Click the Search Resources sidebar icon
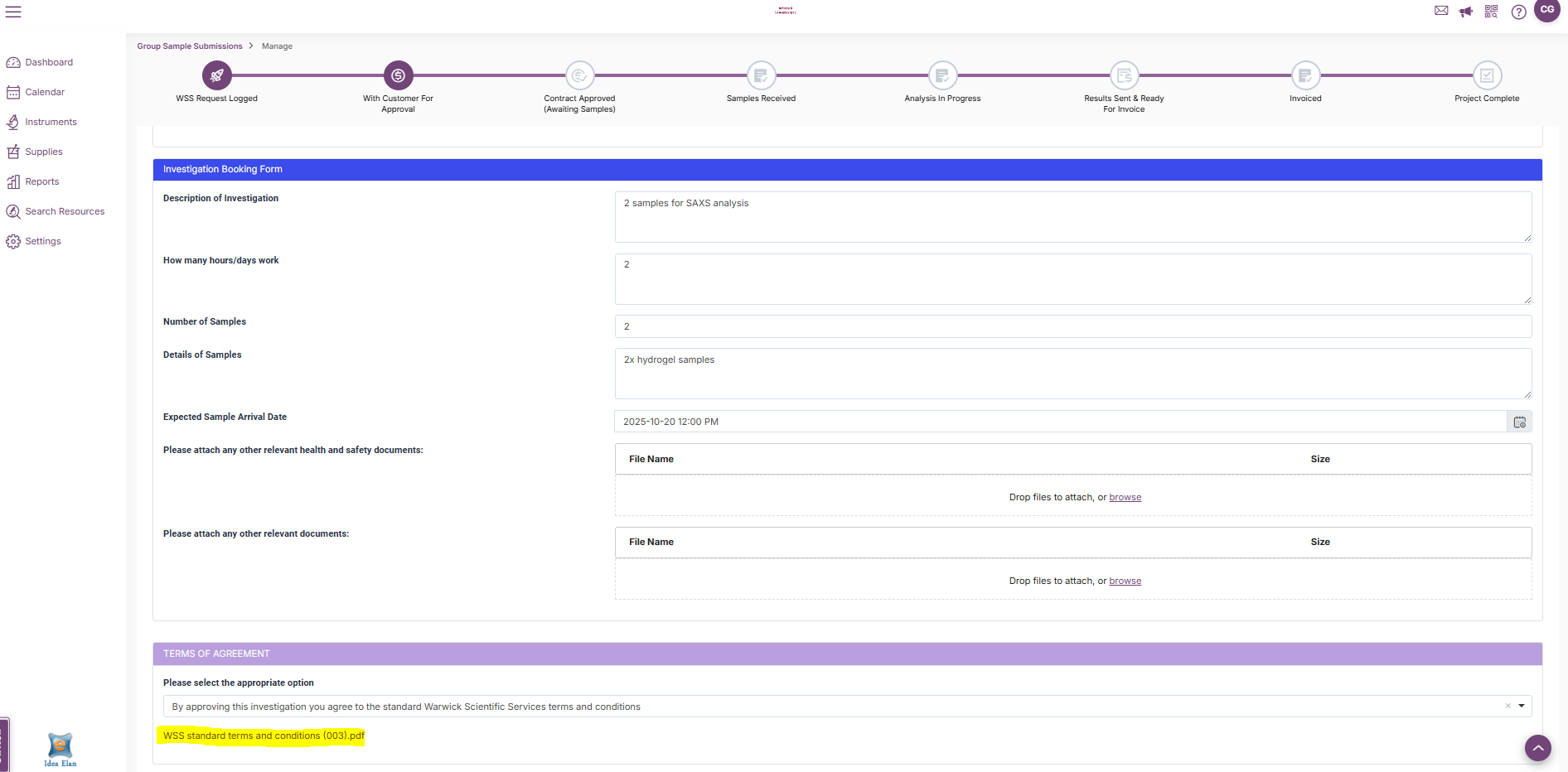The image size is (1568, 772). point(13,211)
